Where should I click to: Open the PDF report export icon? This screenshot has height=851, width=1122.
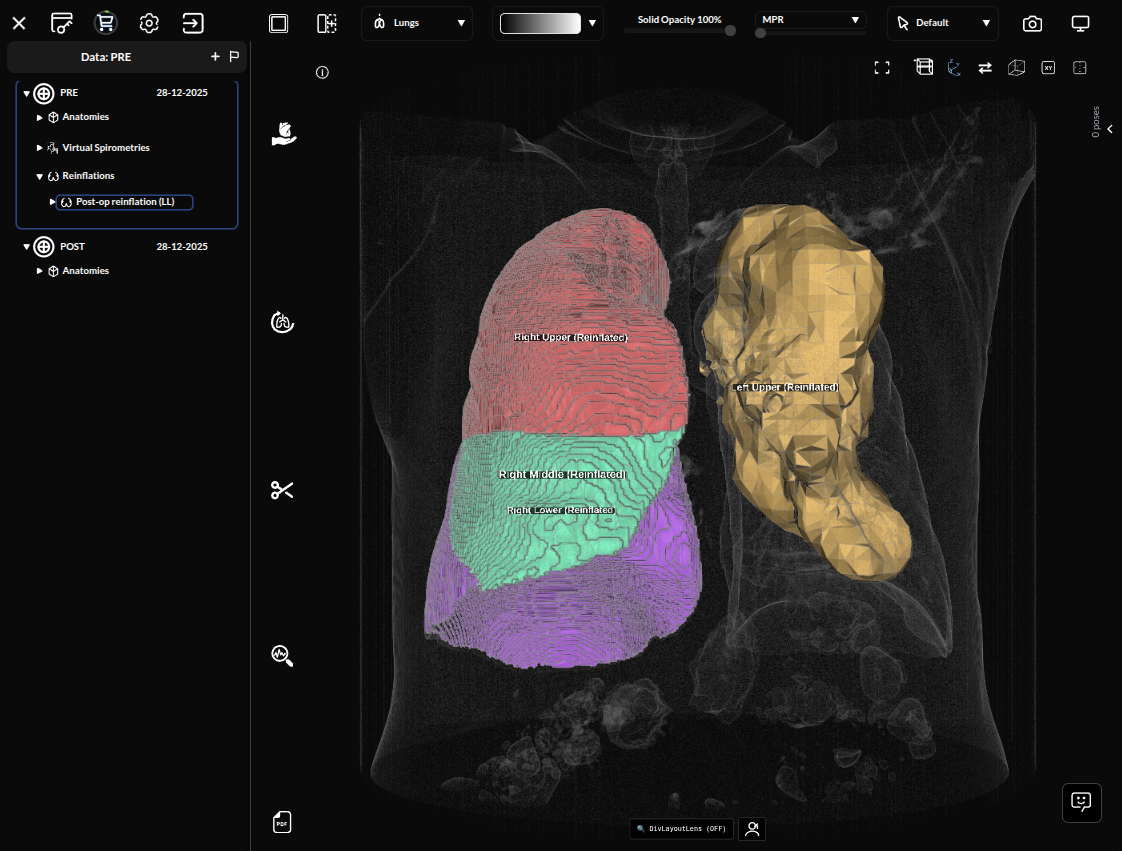[282, 822]
